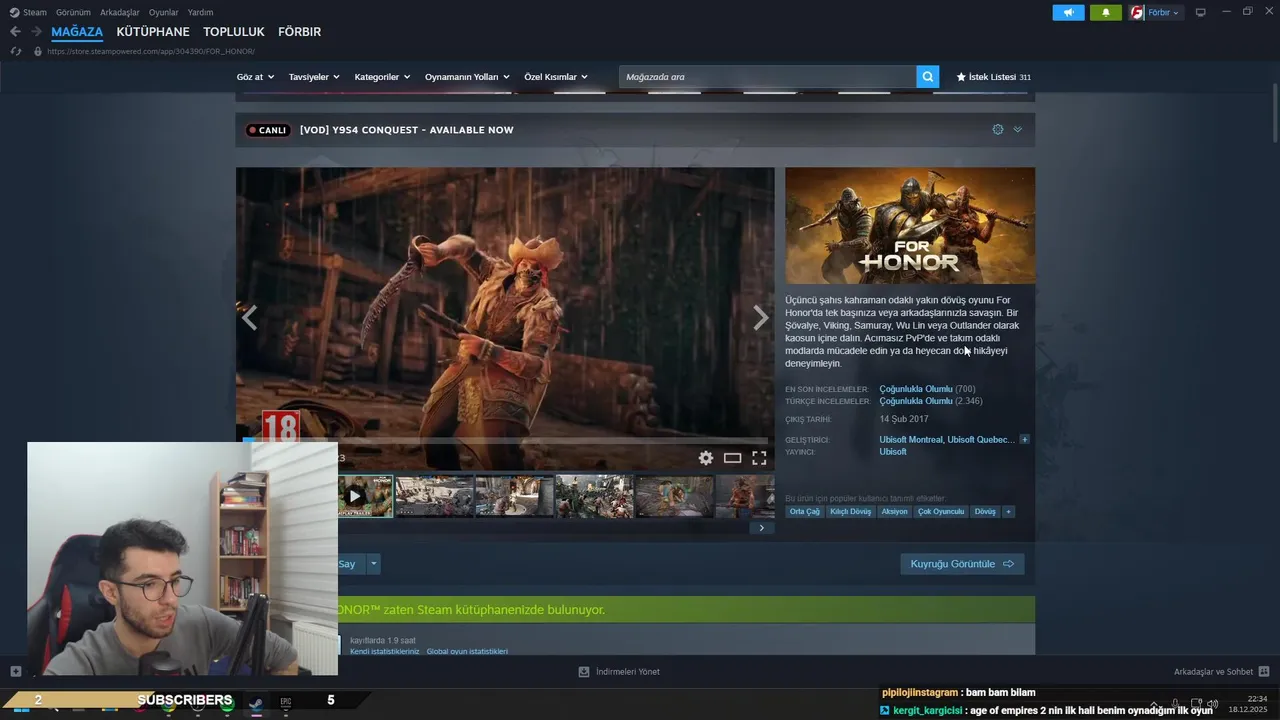Open the Yardım menu
The height and width of the screenshot is (720, 1280).
pos(200,12)
